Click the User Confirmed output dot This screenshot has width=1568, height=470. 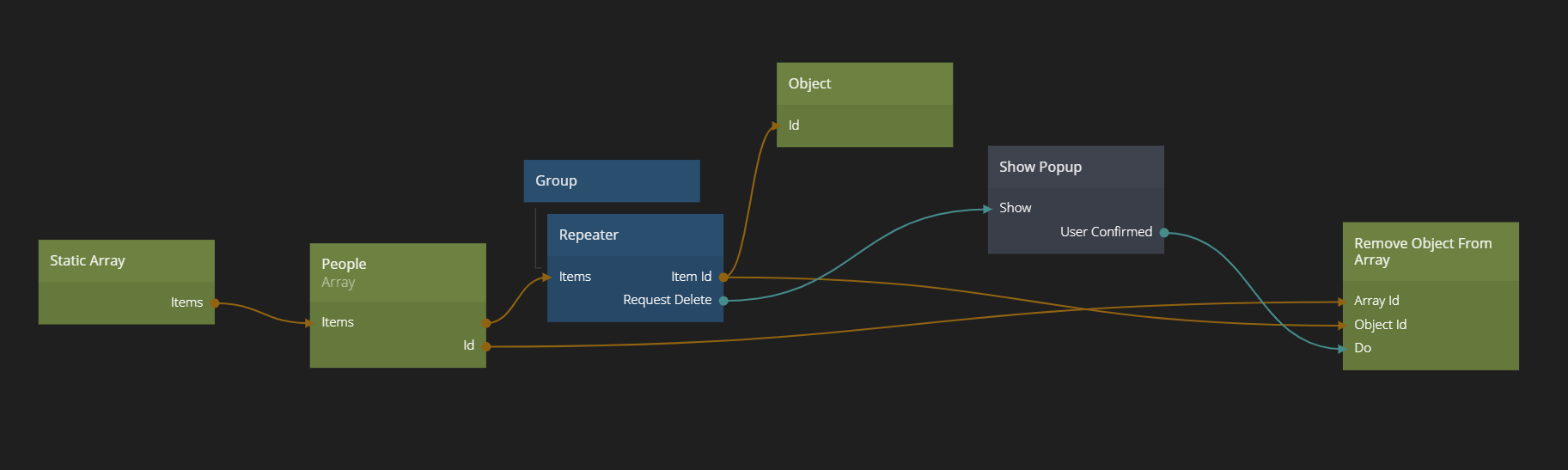coord(1164,233)
